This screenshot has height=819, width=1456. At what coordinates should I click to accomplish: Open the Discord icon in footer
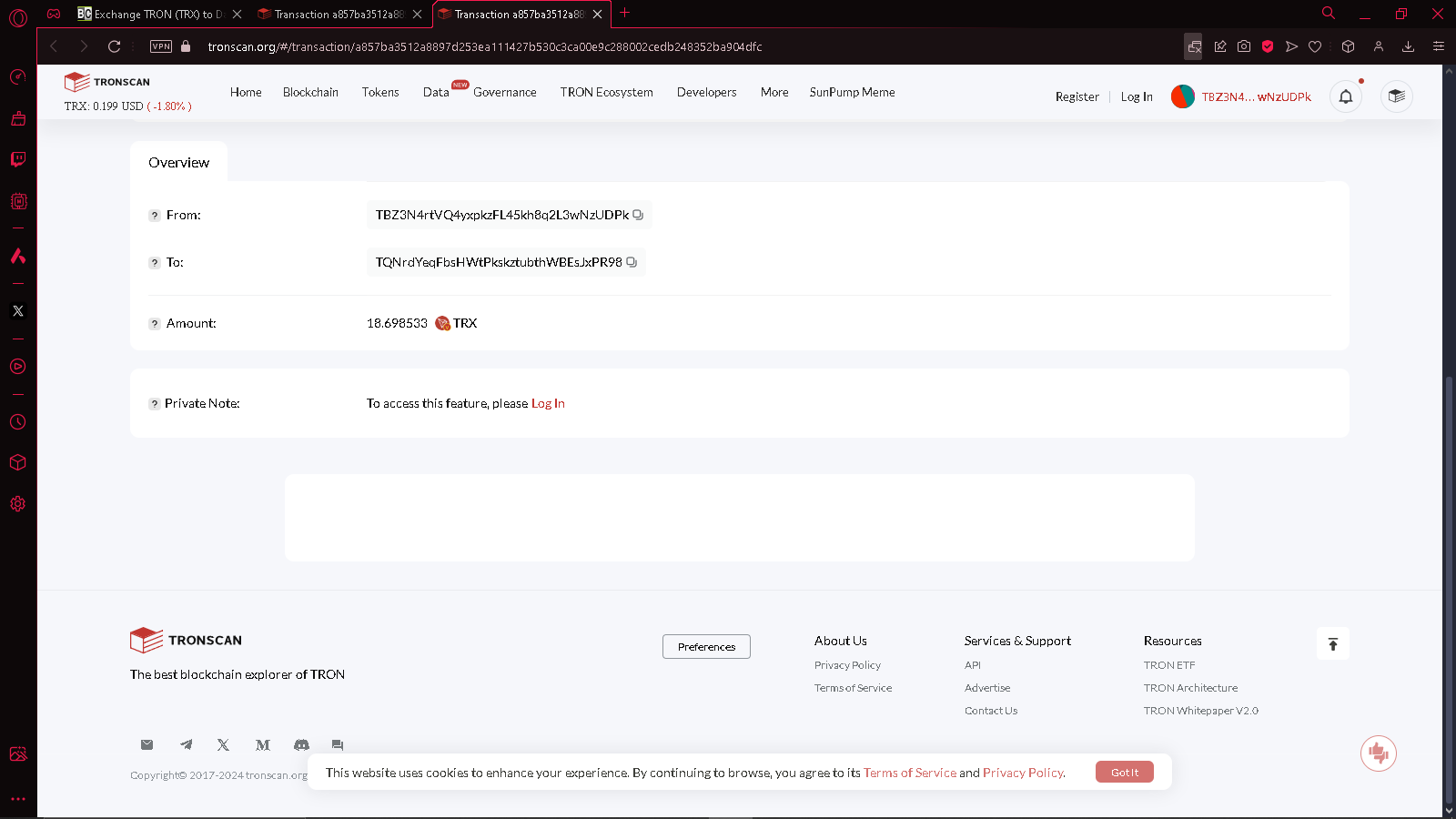301,744
